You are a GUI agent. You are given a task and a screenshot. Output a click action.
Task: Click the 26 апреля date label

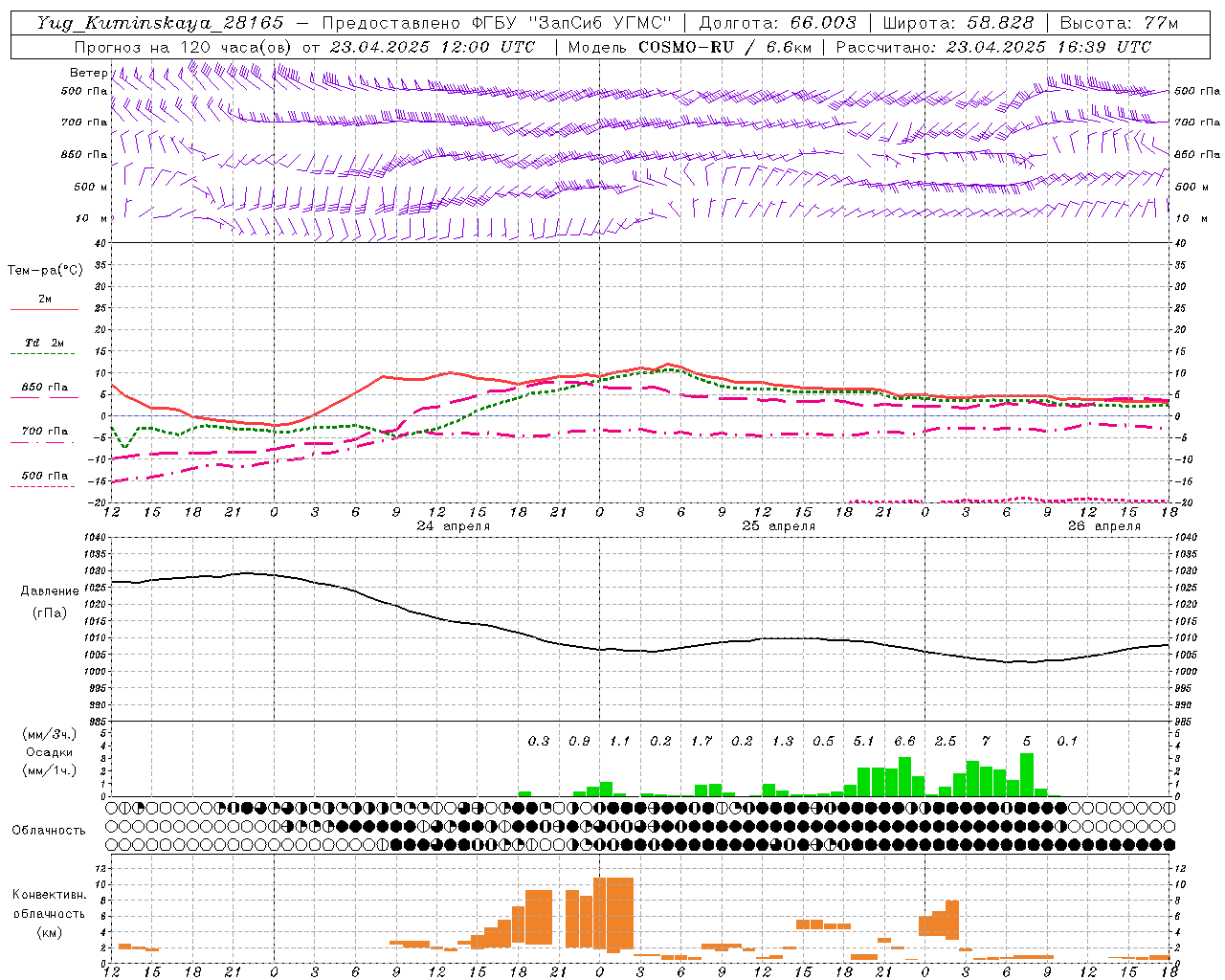[x=1104, y=526]
